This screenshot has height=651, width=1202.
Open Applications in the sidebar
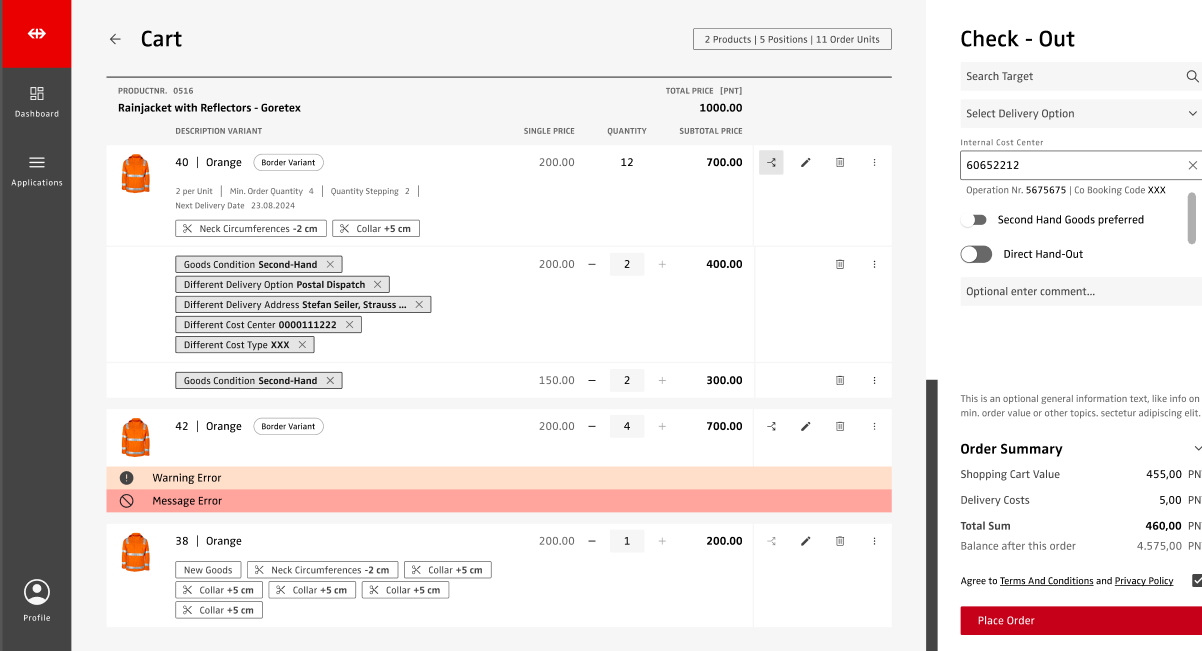(37, 170)
